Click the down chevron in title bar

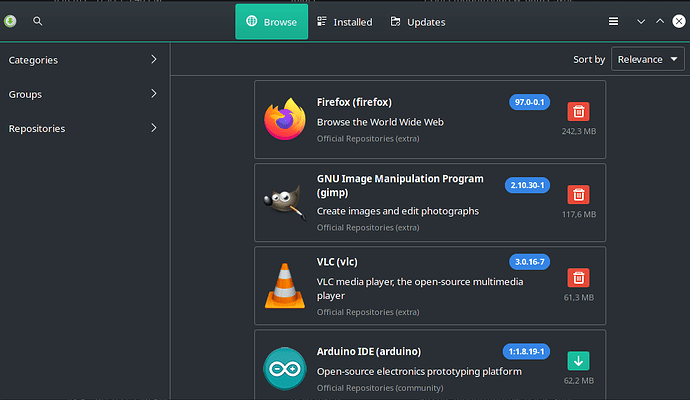point(641,22)
